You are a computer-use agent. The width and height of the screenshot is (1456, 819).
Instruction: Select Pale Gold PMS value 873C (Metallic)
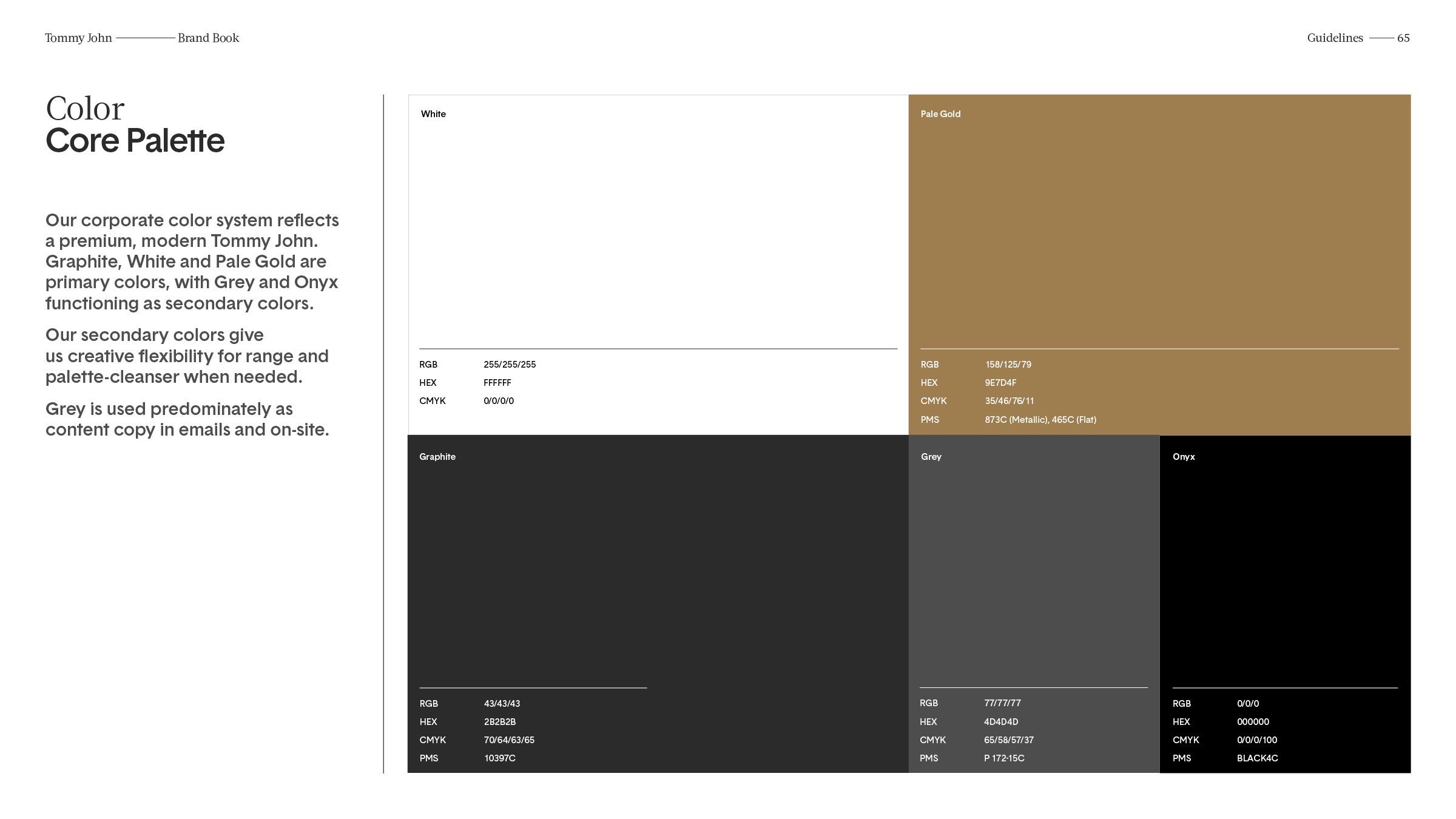(x=1017, y=420)
